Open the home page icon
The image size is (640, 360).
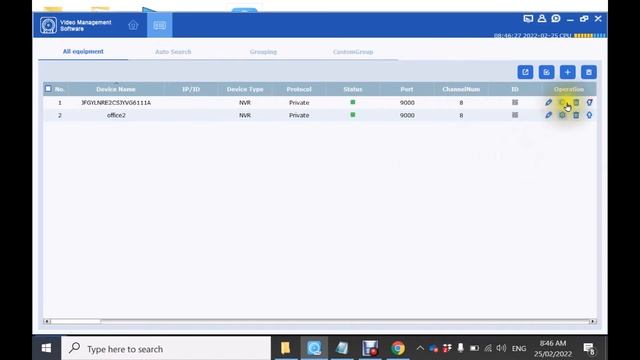(x=133, y=25)
